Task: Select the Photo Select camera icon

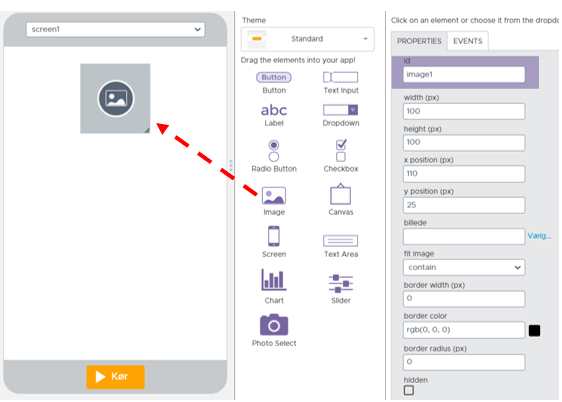Action: coord(274,325)
